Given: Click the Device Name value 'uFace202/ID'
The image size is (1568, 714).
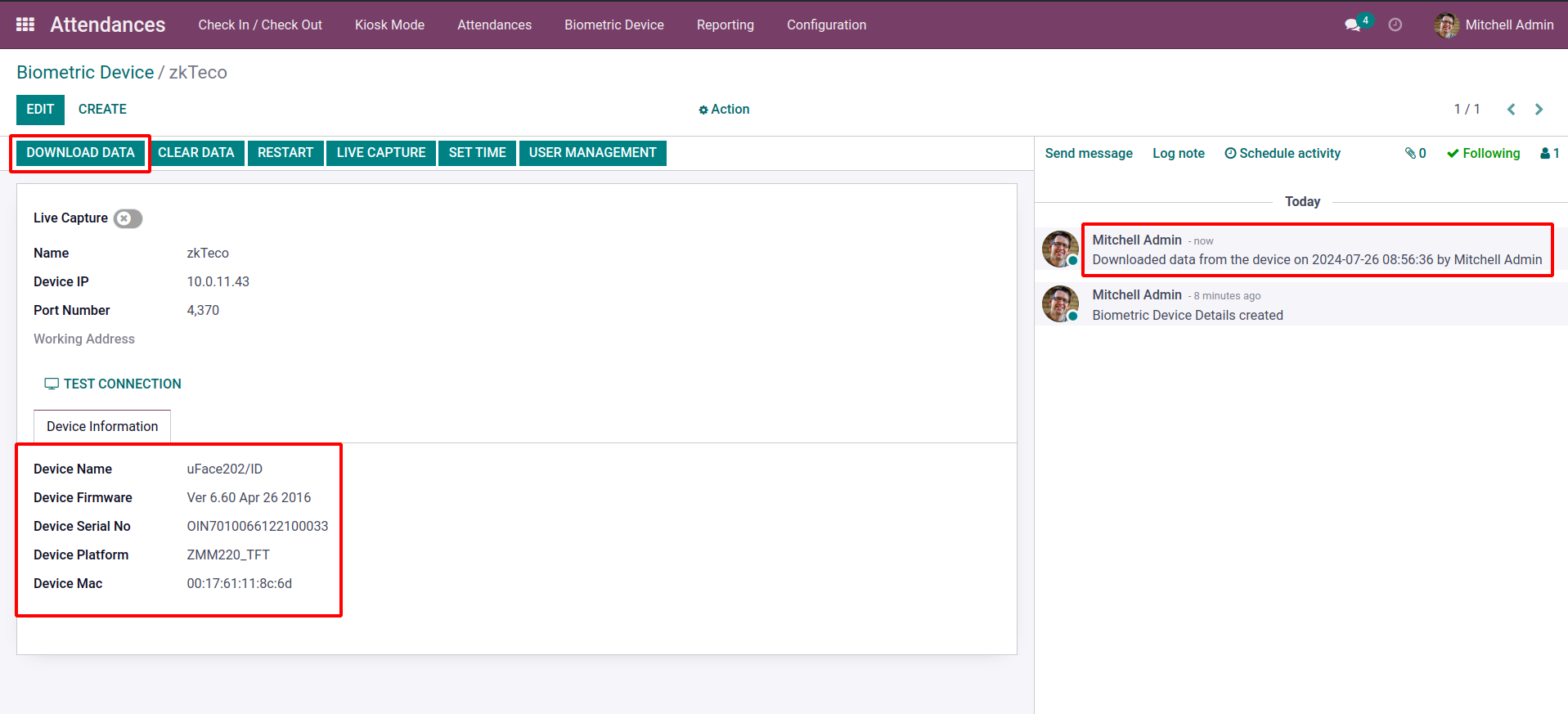Looking at the screenshot, I should pyautogui.click(x=225, y=469).
